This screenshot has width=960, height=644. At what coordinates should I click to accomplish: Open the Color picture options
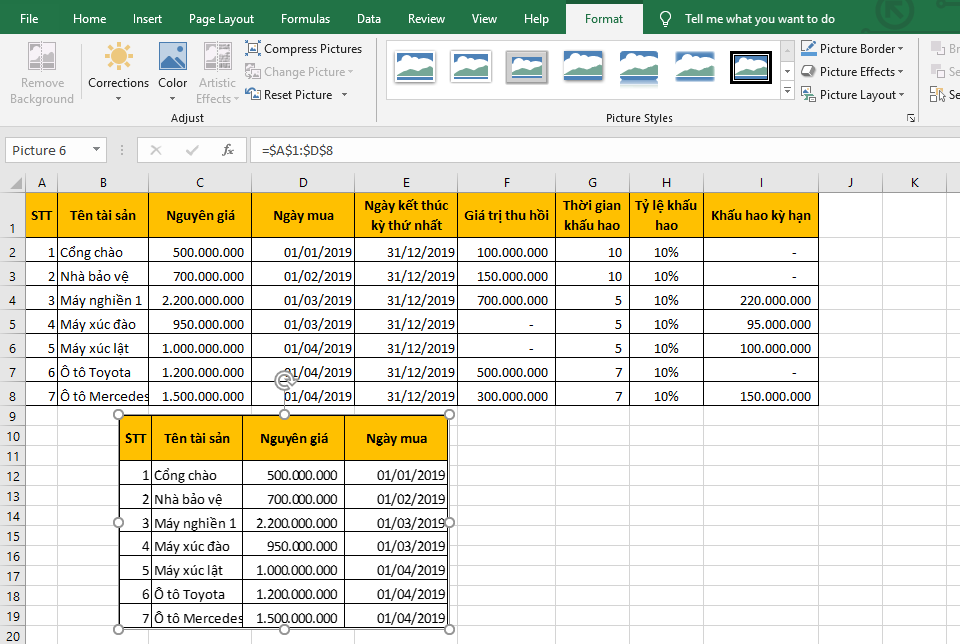(172, 70)
